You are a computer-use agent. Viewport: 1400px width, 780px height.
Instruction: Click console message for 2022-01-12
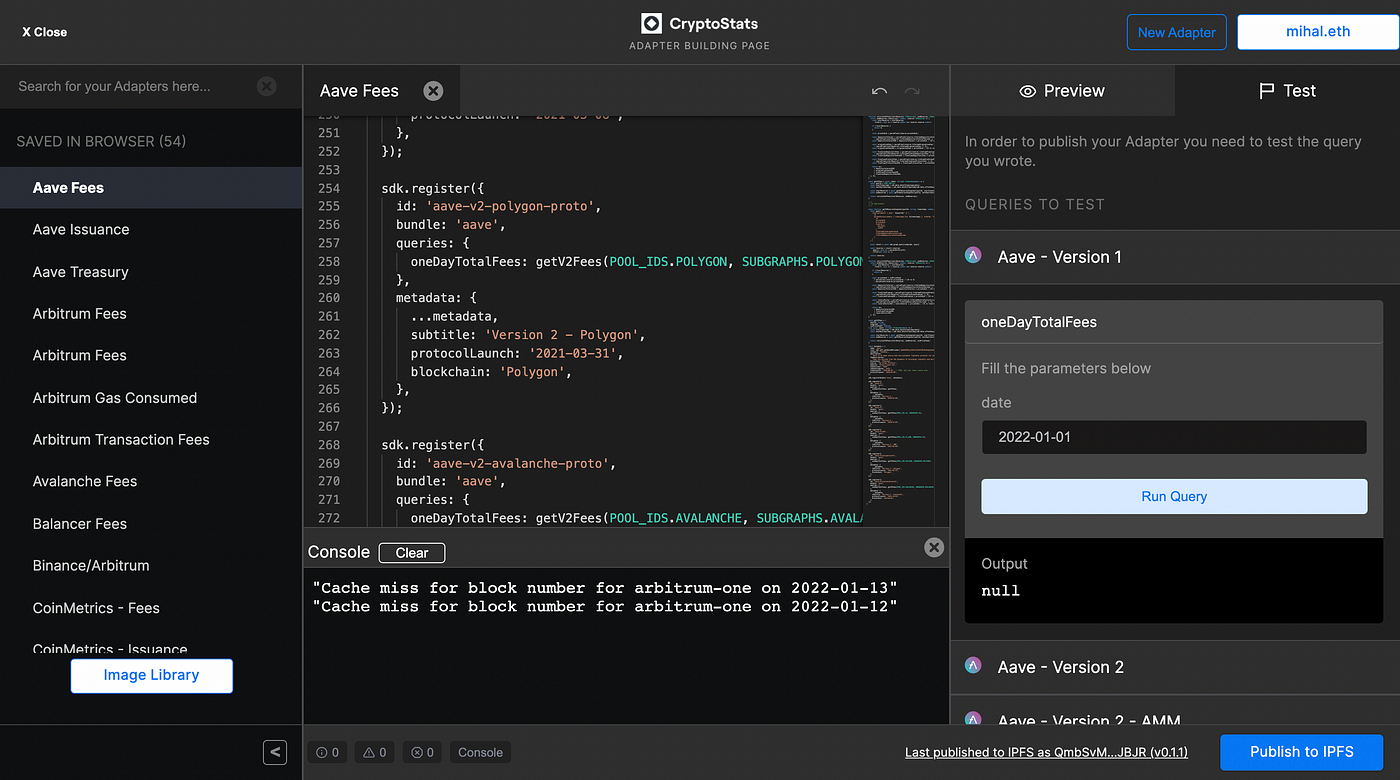click(605, 607)
